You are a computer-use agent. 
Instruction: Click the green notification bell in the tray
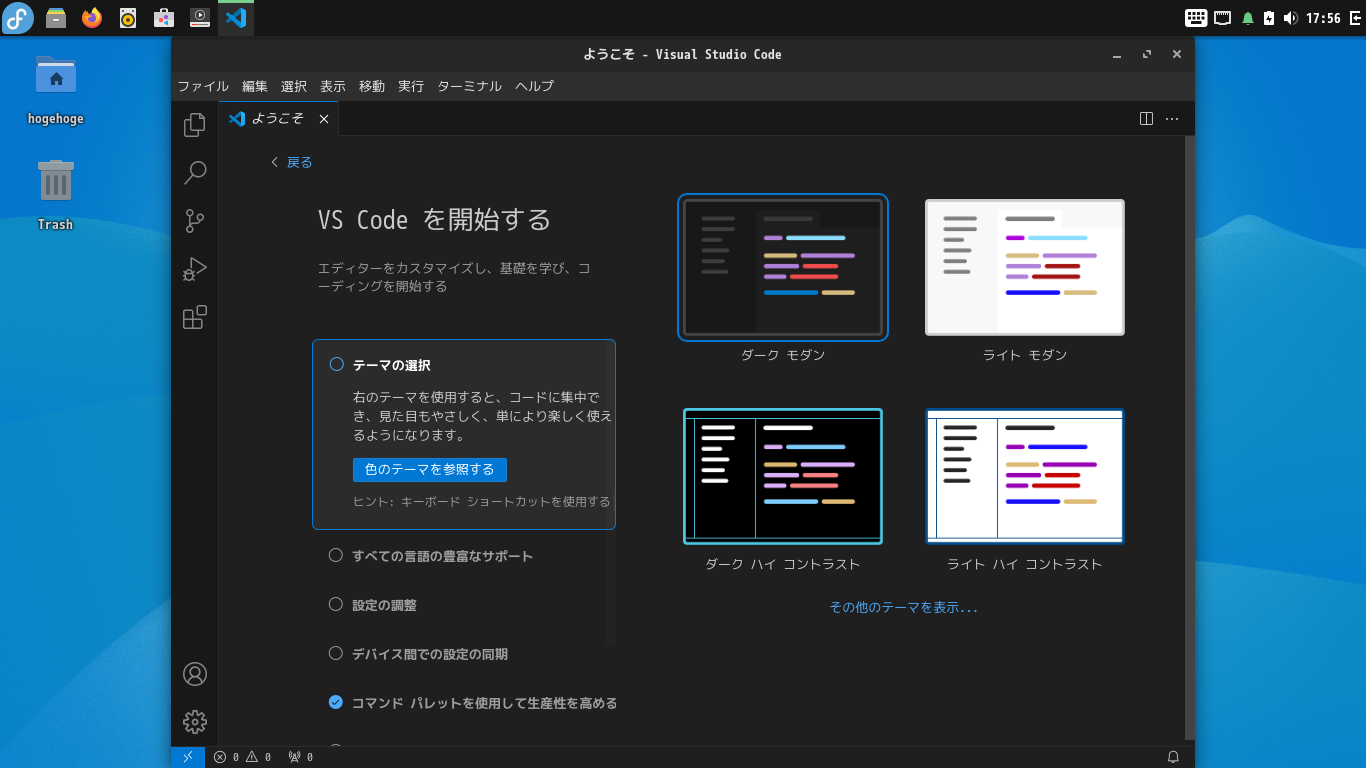pos(1248,18)
